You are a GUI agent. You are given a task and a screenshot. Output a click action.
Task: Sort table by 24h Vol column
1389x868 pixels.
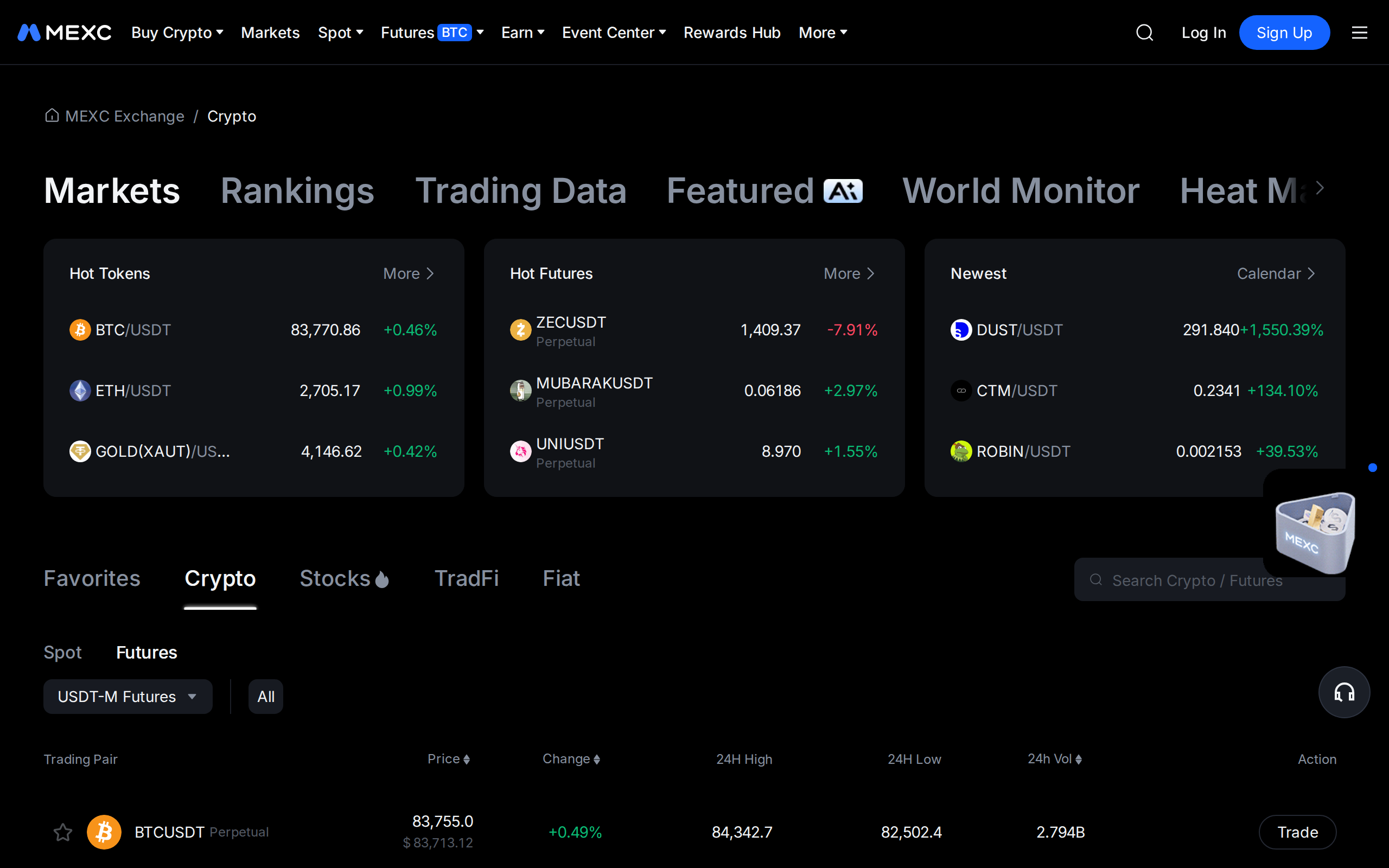1055,759
